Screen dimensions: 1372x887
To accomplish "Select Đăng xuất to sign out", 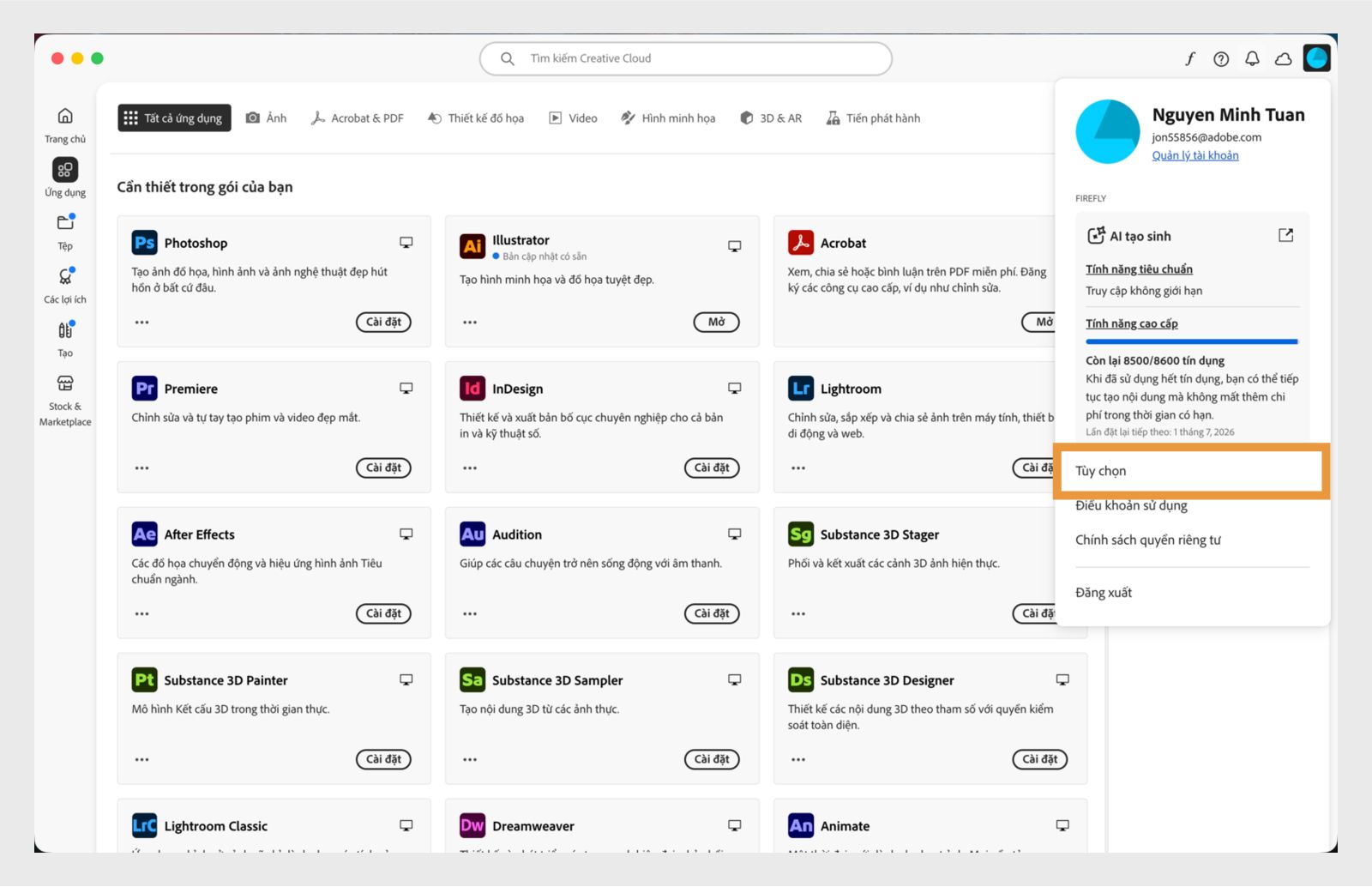I will click(x=1104, y=593).
